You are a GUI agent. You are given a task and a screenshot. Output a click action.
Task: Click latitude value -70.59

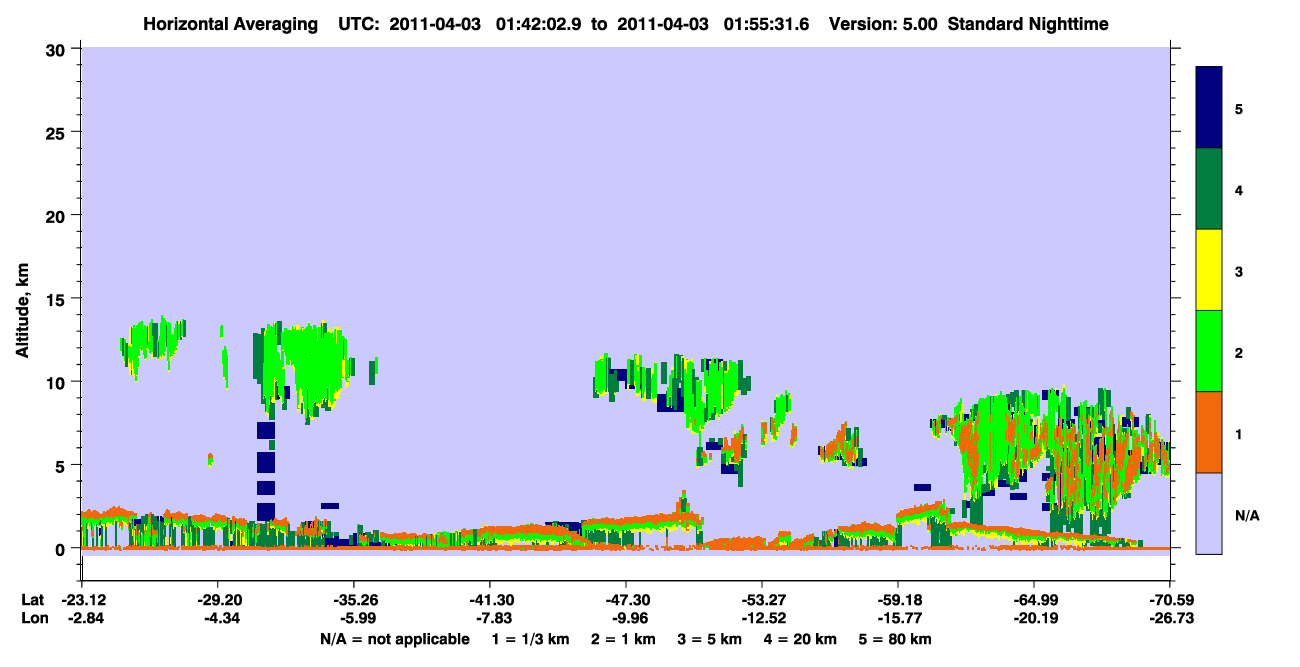[1172, 600]
